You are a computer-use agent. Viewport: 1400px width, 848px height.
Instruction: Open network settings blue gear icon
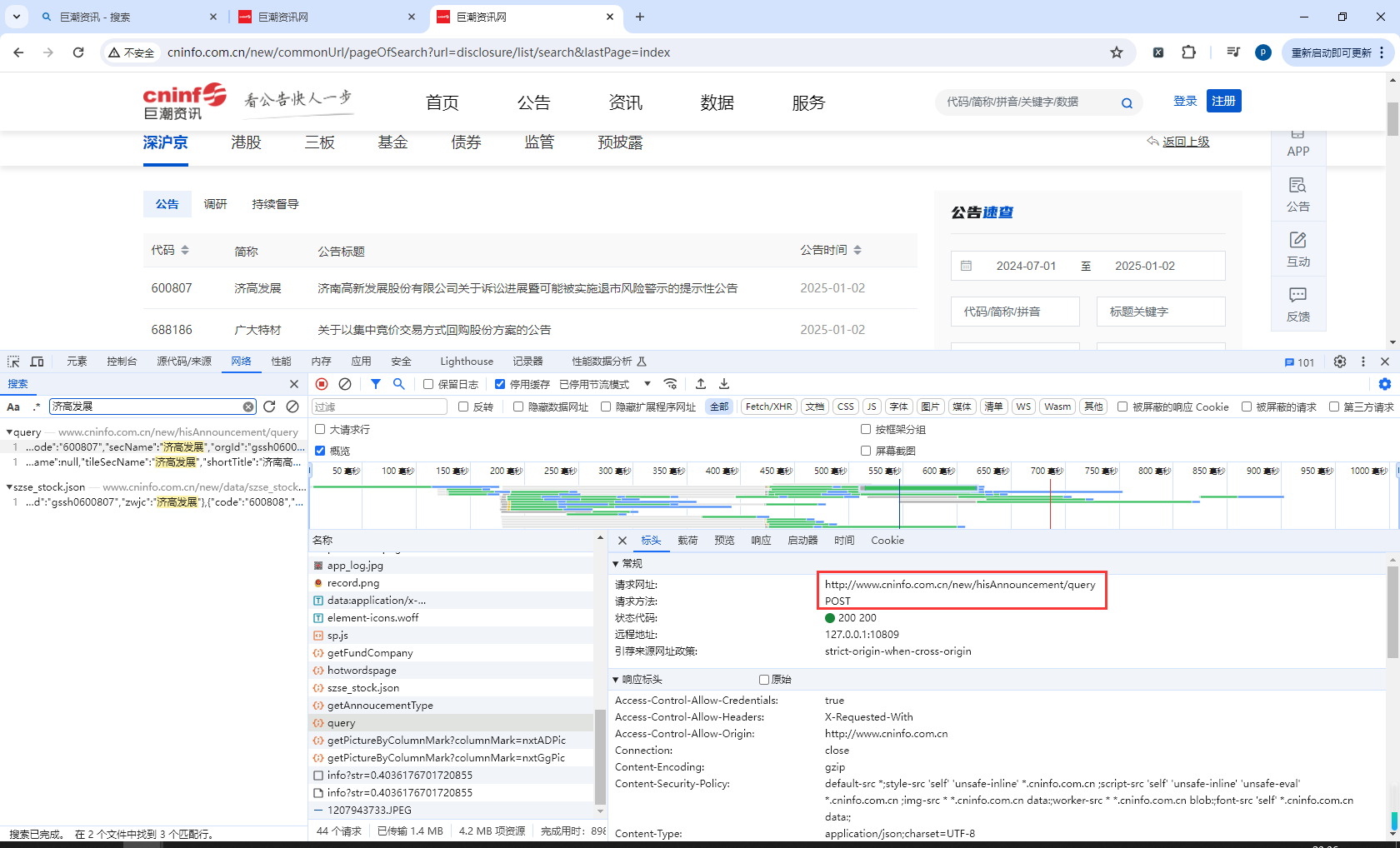[1385, 384]
